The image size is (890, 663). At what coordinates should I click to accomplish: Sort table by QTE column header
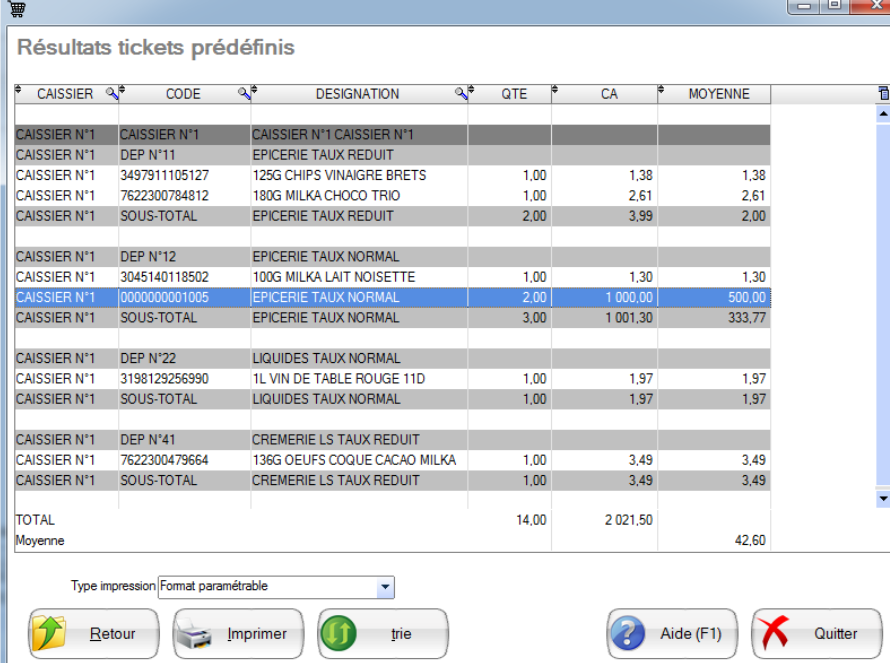point(513,94)
